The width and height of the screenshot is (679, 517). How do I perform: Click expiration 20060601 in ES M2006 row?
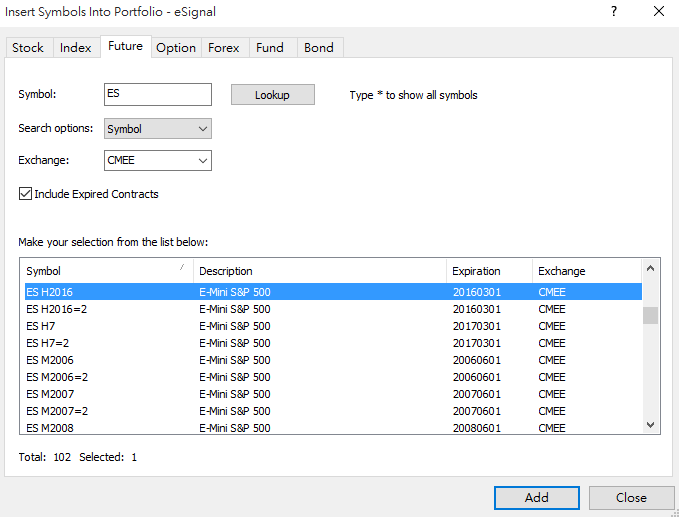tap(477, 360)
